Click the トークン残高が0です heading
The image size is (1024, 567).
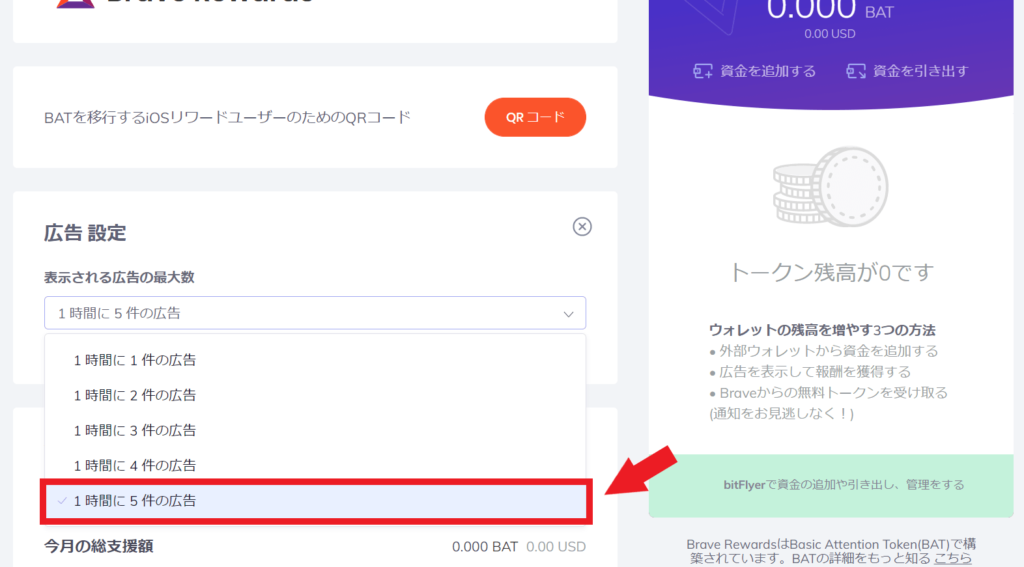[x=831, y=272]
